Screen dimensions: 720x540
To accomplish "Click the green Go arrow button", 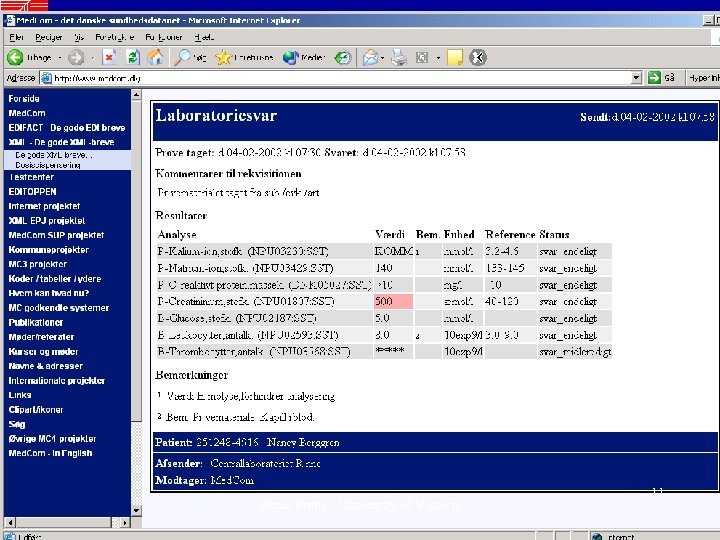I will click(654, 78).
